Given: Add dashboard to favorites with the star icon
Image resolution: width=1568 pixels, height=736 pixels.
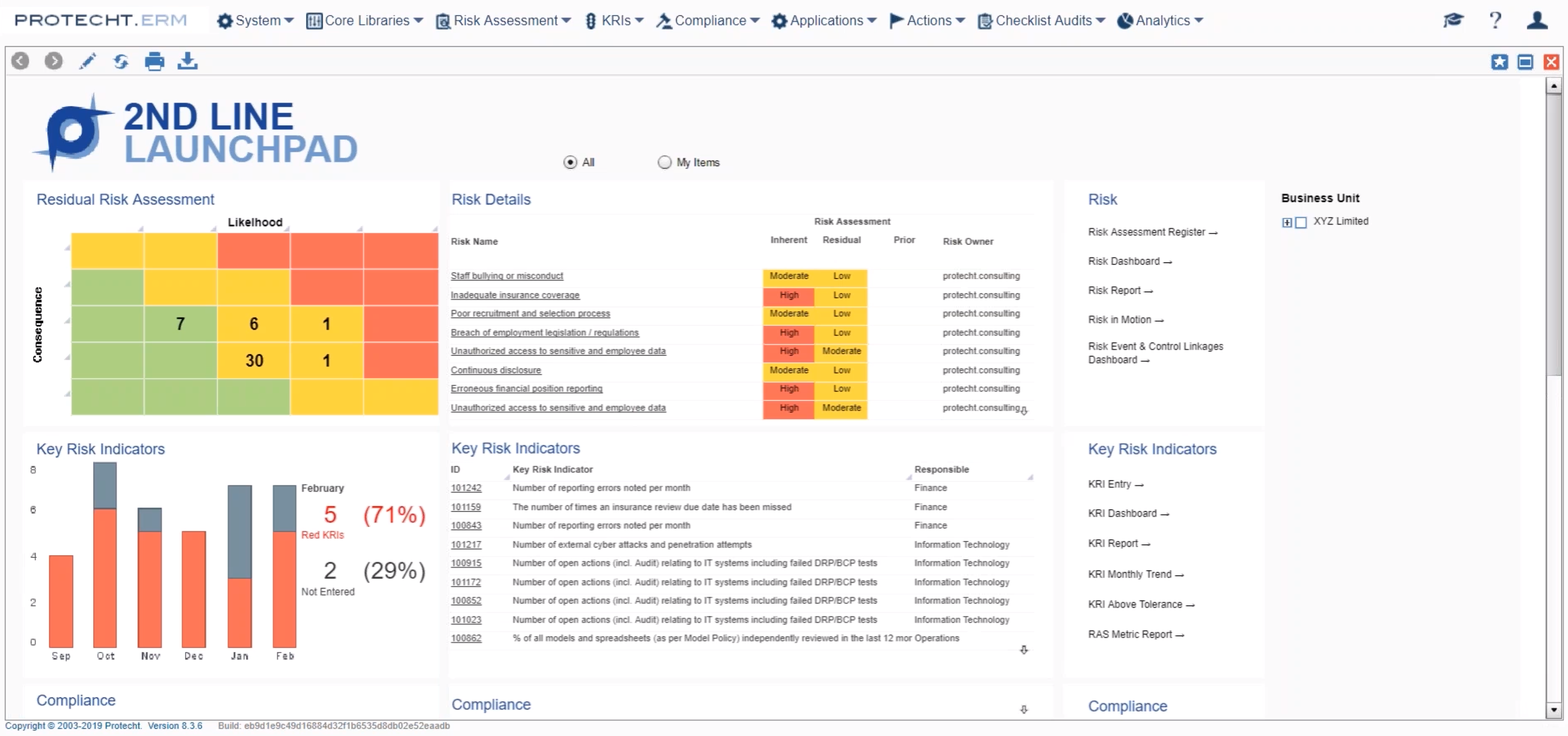Looking at the screenshot, I should tap(1500, 61).
